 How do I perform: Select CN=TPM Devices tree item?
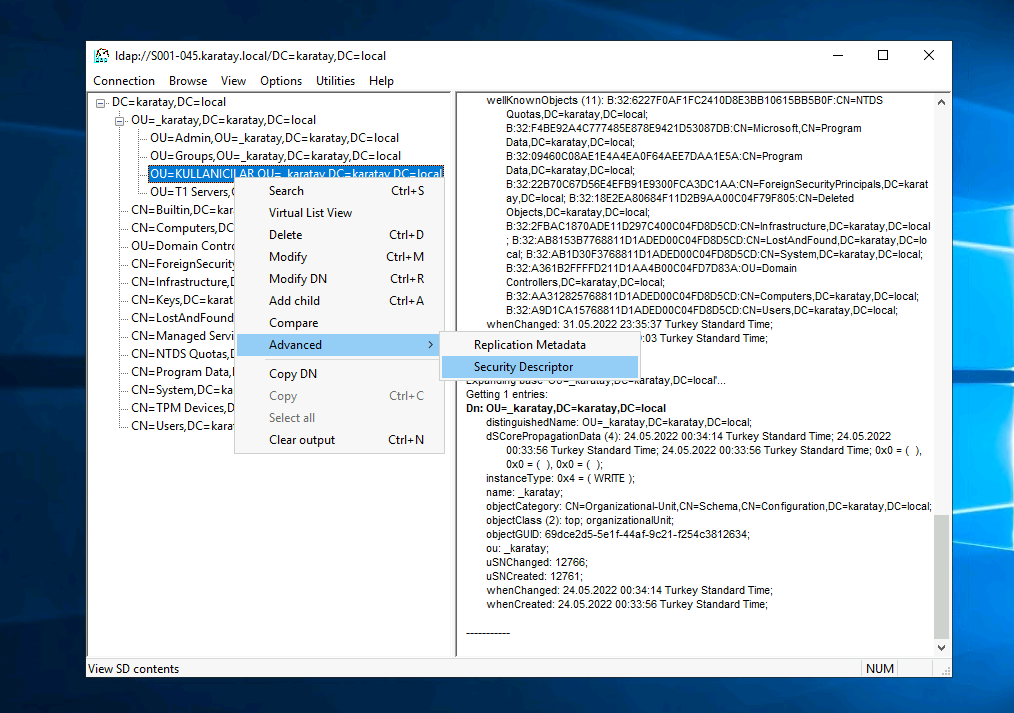(182, 409)
